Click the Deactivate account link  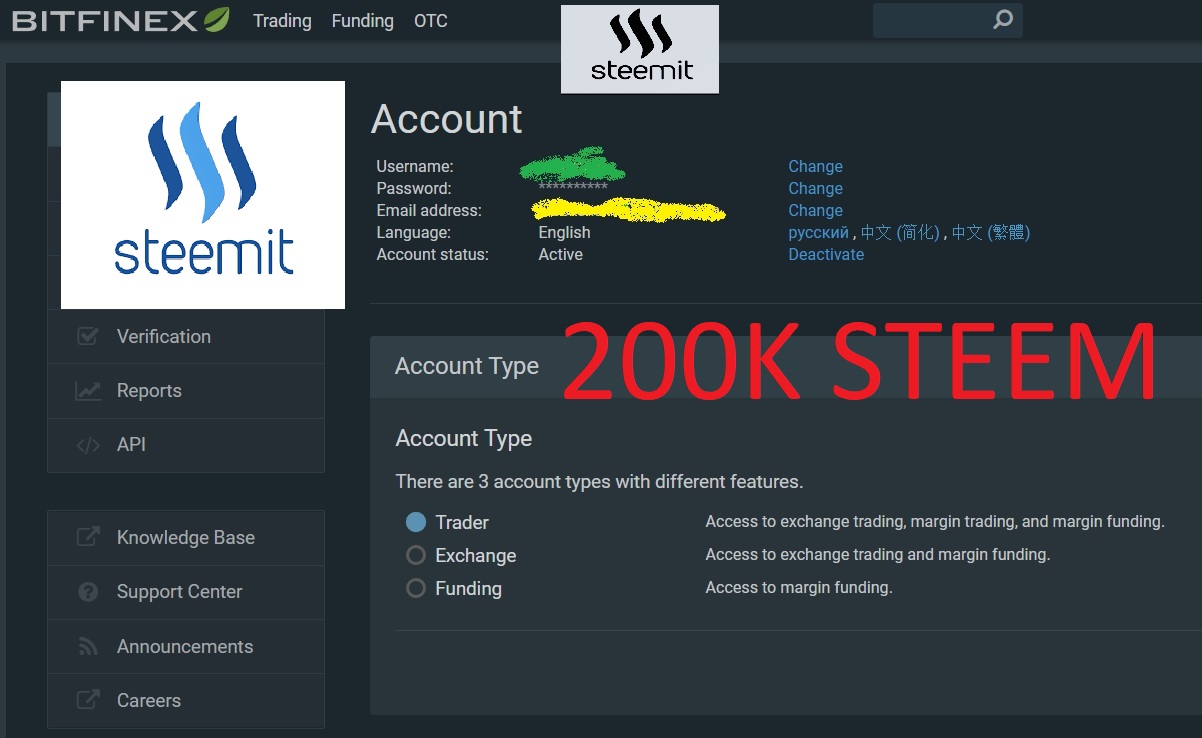tap(826, 254)
